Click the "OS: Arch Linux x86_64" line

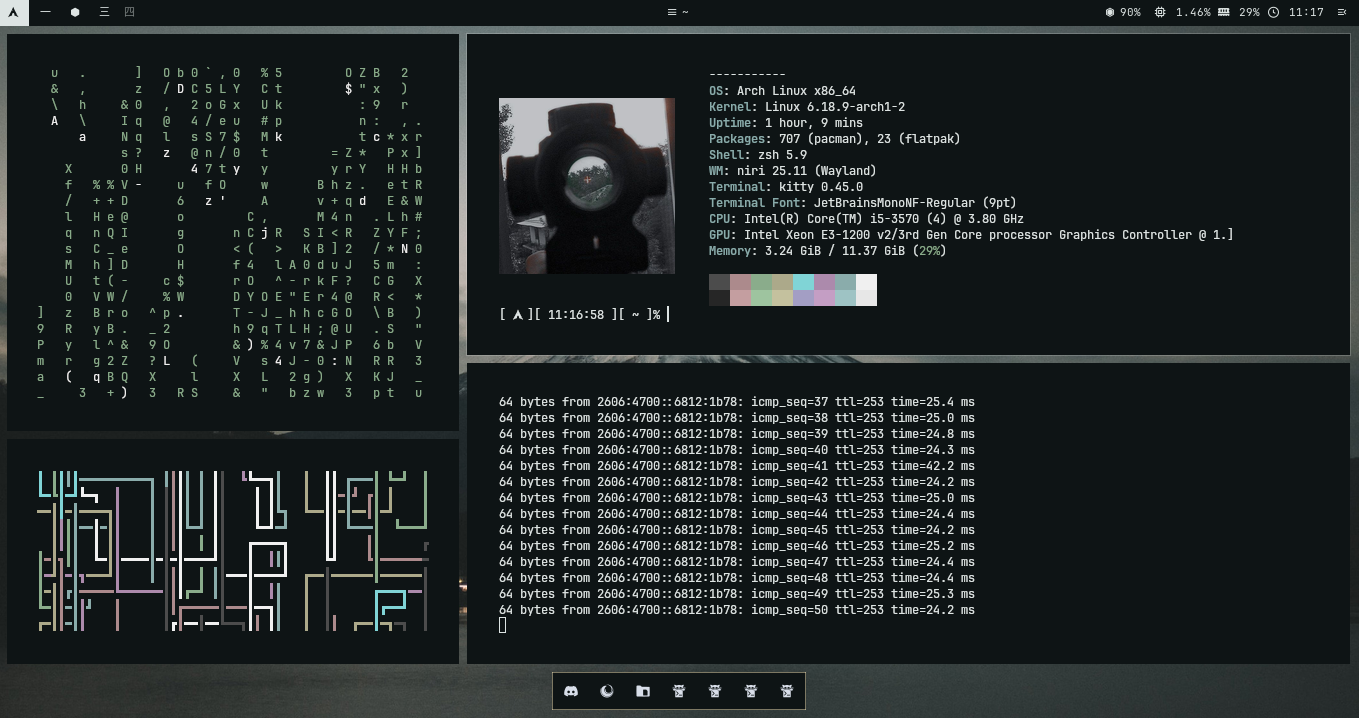782,91
